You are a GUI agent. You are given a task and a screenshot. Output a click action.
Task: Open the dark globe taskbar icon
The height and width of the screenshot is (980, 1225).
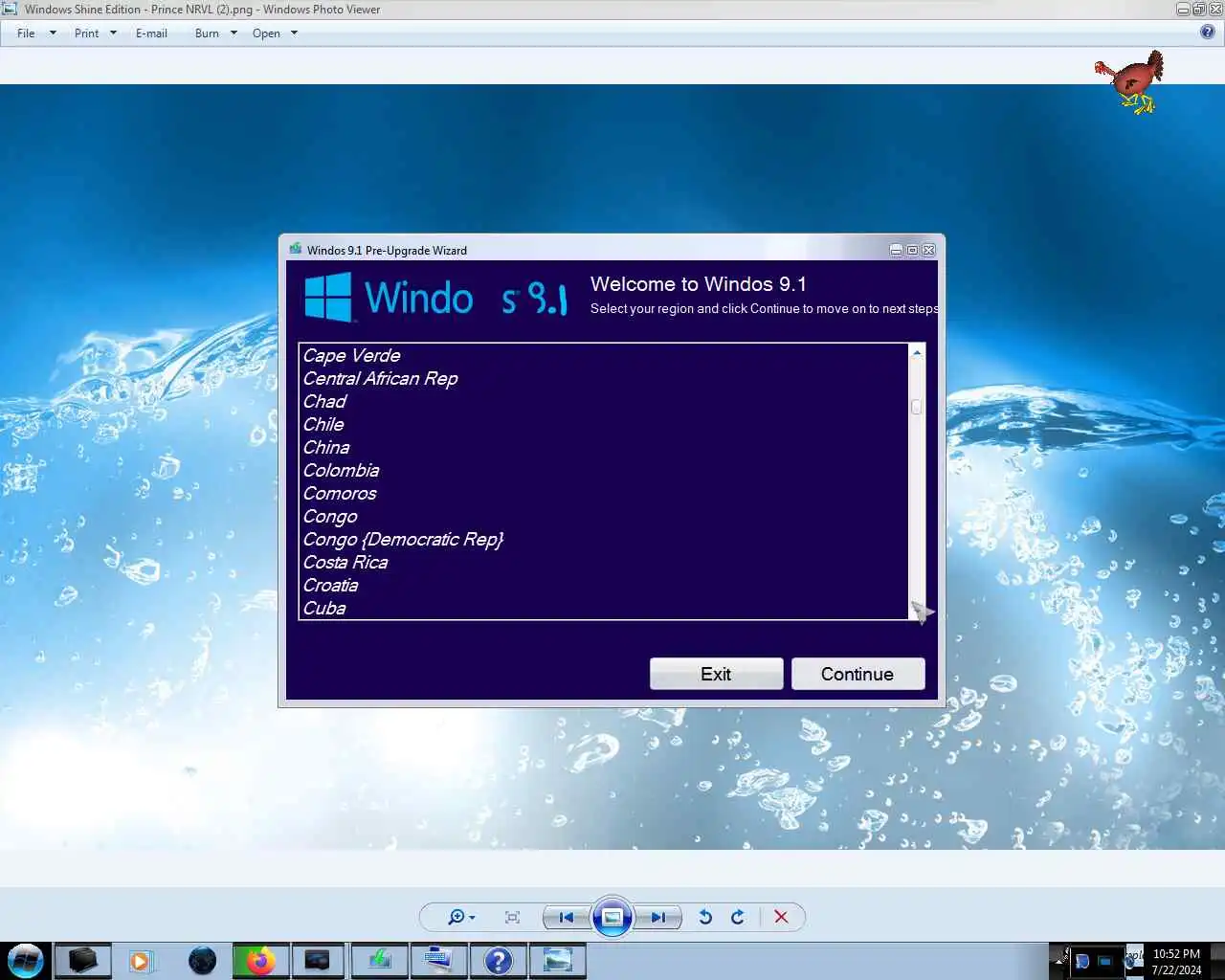(x=202, y=960)
